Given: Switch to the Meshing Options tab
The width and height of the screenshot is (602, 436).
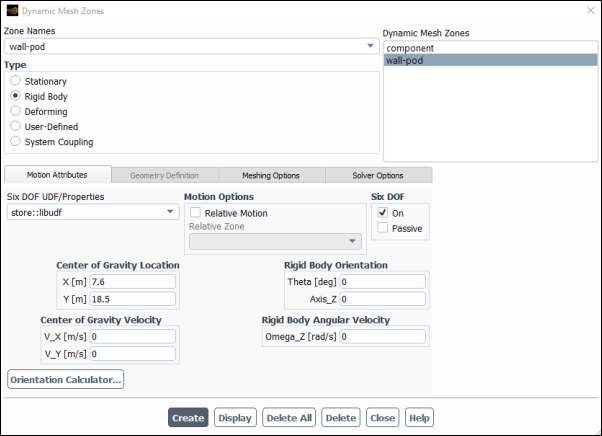Looking at the screenshot, I should pyautogui.click(x=272, y=176).
